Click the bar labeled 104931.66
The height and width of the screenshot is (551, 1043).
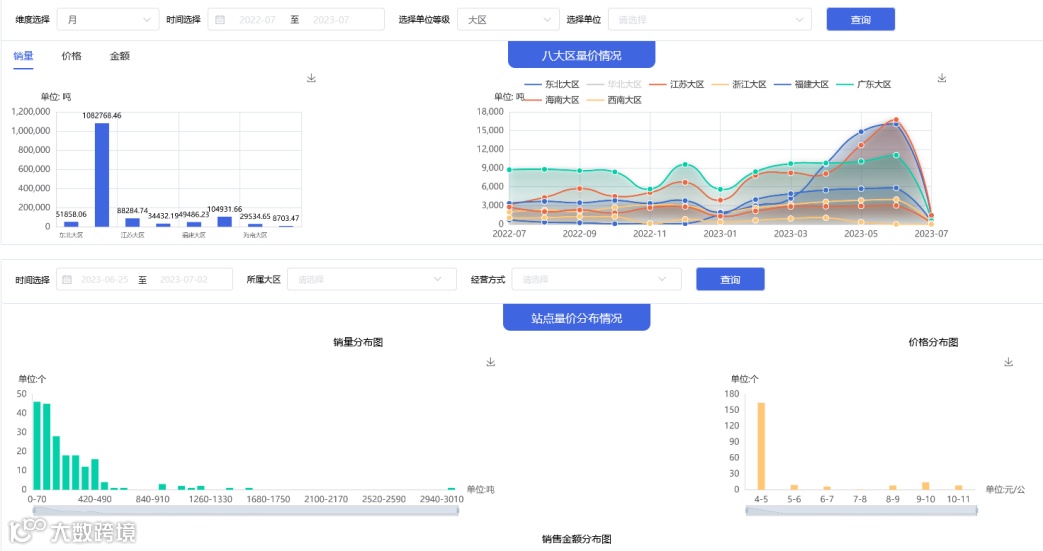225,222
